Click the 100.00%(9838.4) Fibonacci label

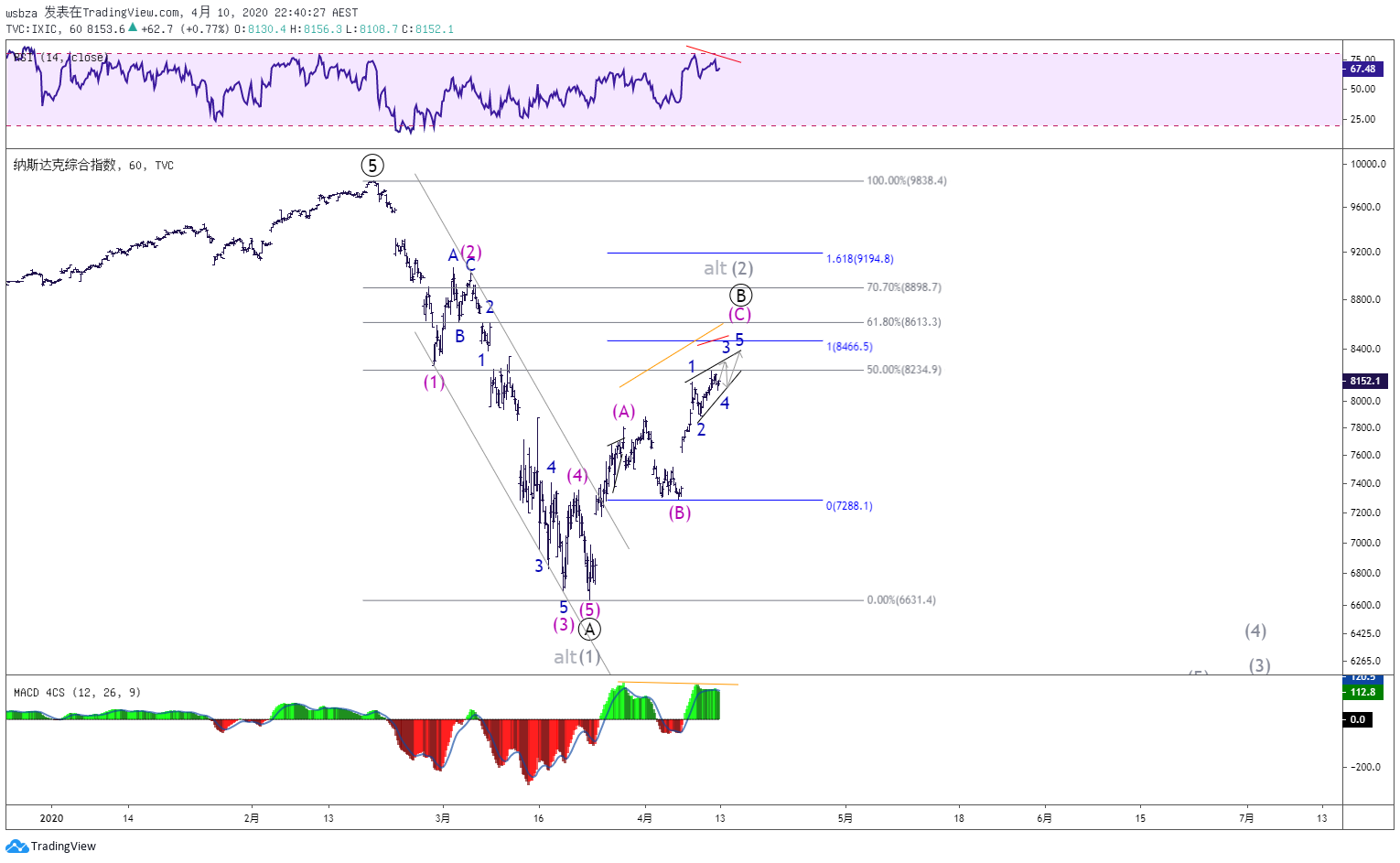[x=907, y=181]
